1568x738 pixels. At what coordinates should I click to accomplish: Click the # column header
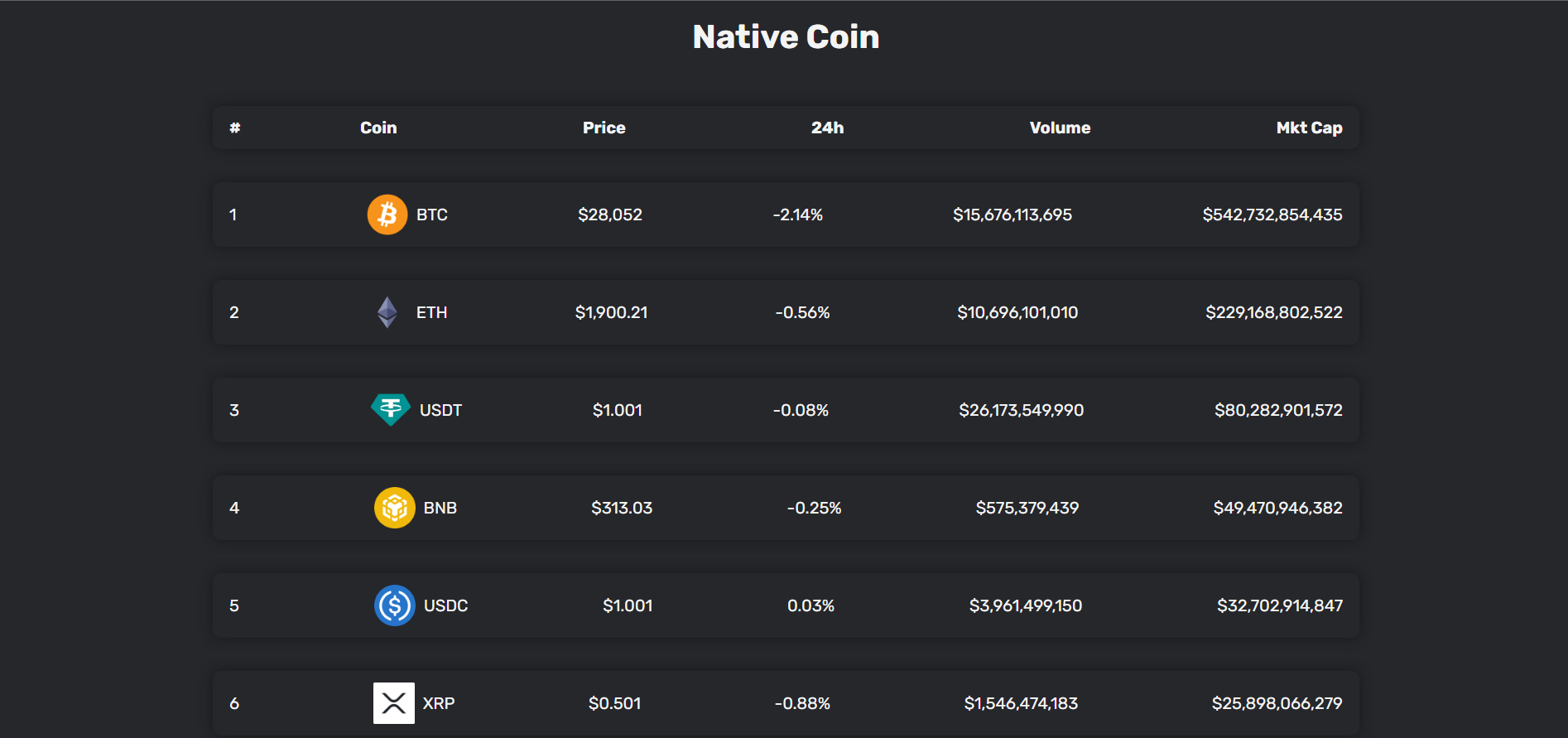(235, 127)
